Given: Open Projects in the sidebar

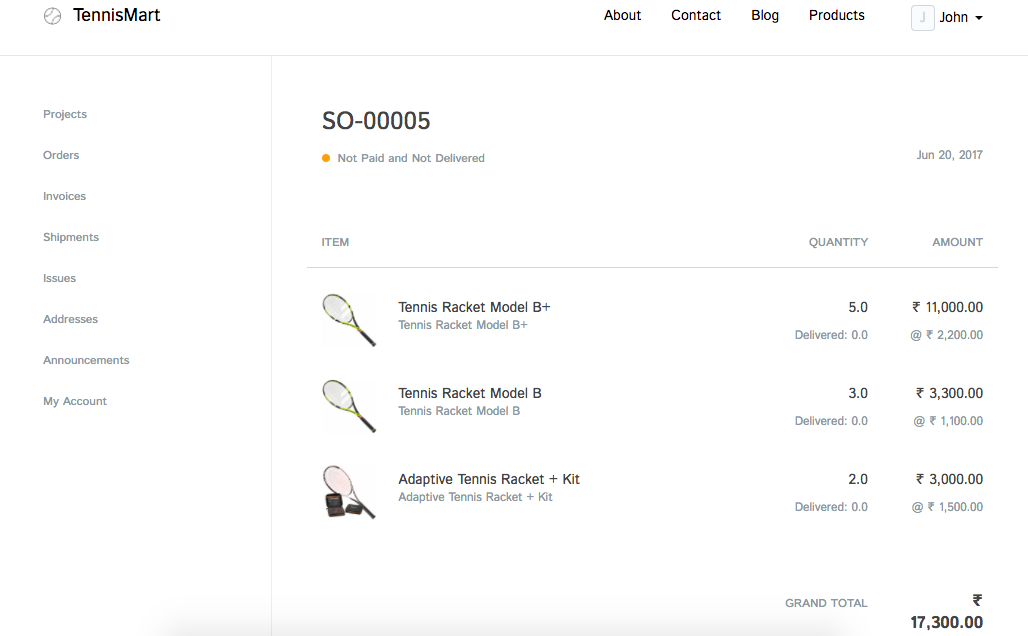Looking at the screenshot, I should click(65, 114).
